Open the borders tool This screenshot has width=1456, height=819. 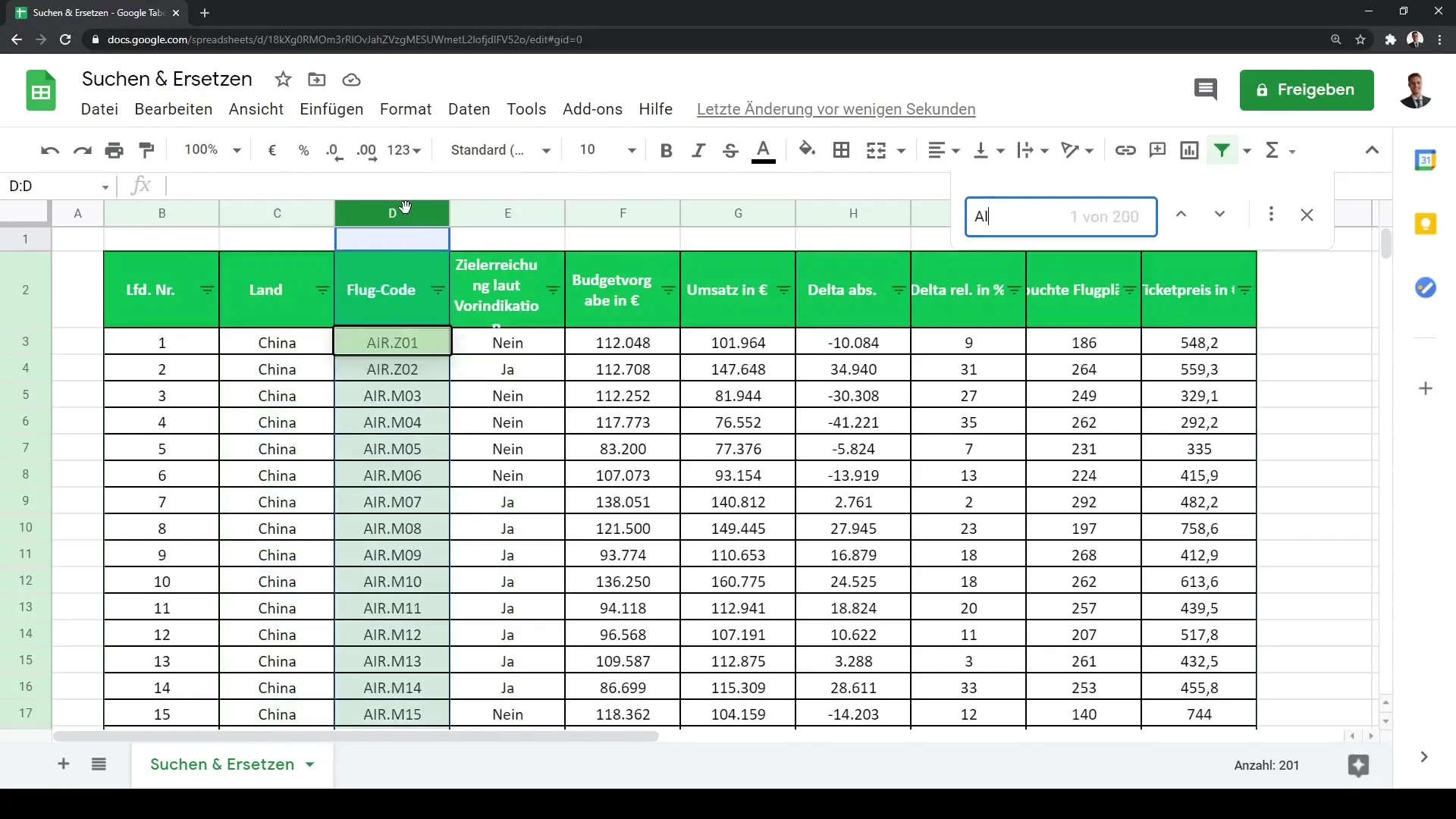[x=841, y=150]
